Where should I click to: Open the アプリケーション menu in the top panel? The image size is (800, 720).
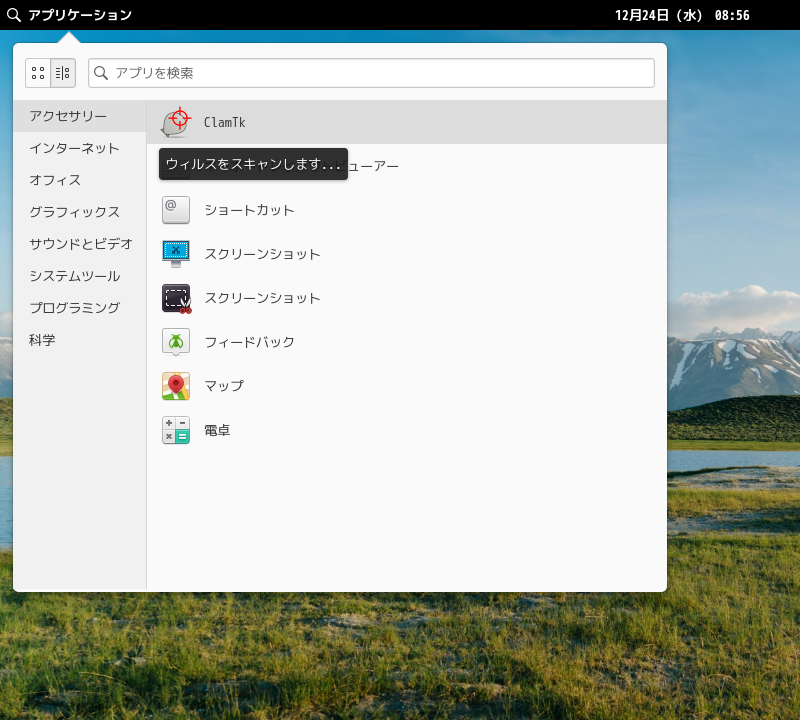80,15
